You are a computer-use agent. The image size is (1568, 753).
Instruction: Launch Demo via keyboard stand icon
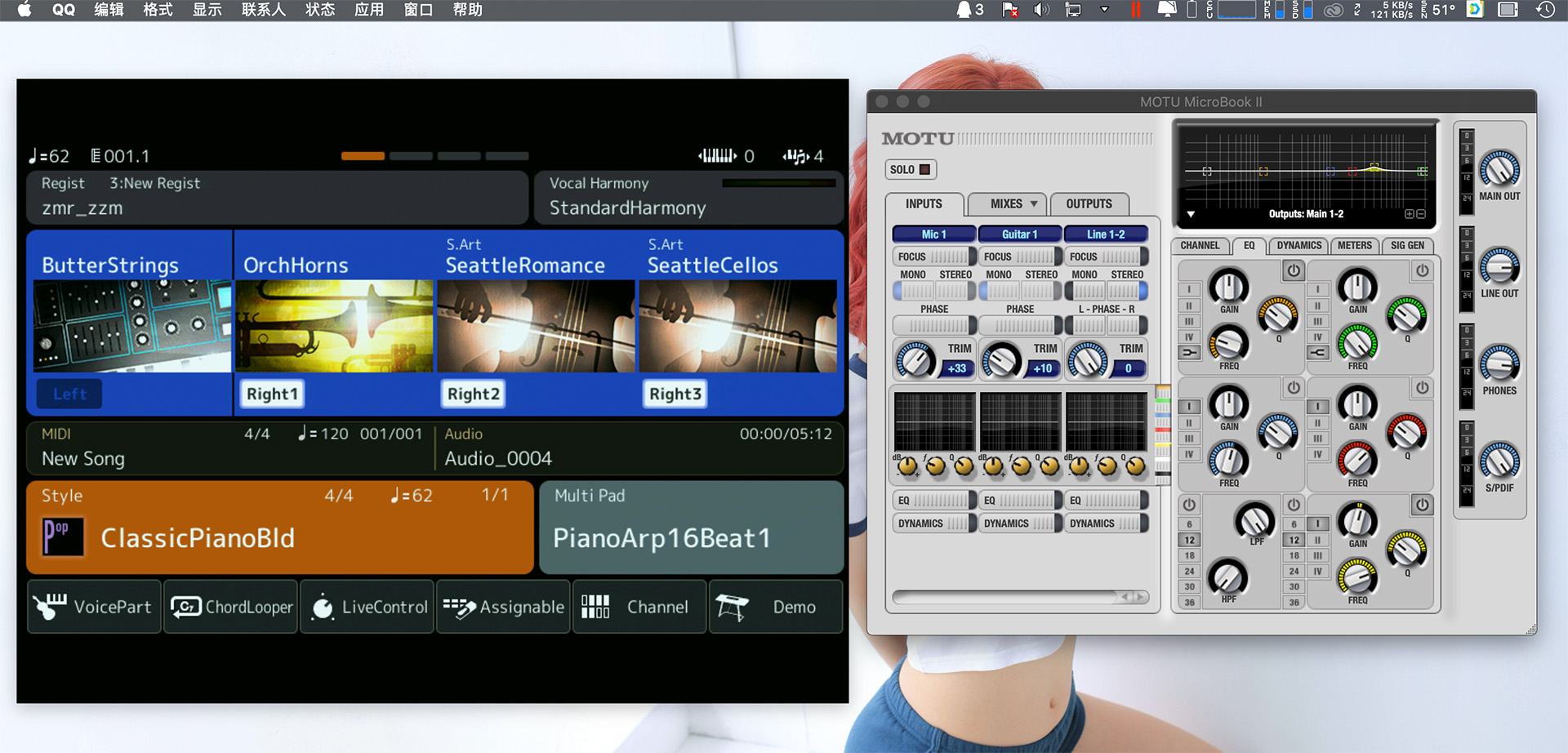pyautogui.click(x=732, y=607)
